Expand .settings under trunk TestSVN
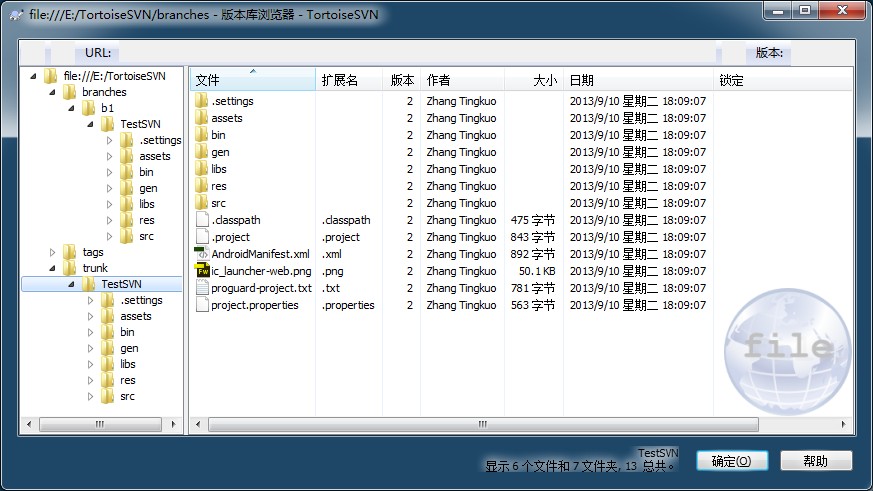Screen dimensions: 873x491 [90, 300]
